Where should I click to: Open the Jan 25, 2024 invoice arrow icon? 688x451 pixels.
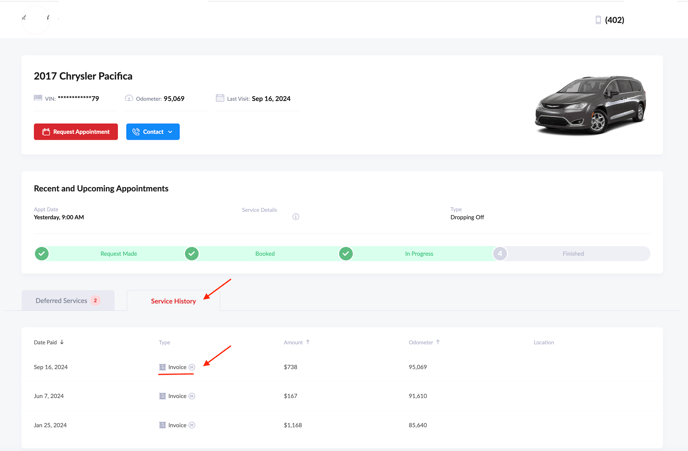pyautogui.click(x=192, y=425)
